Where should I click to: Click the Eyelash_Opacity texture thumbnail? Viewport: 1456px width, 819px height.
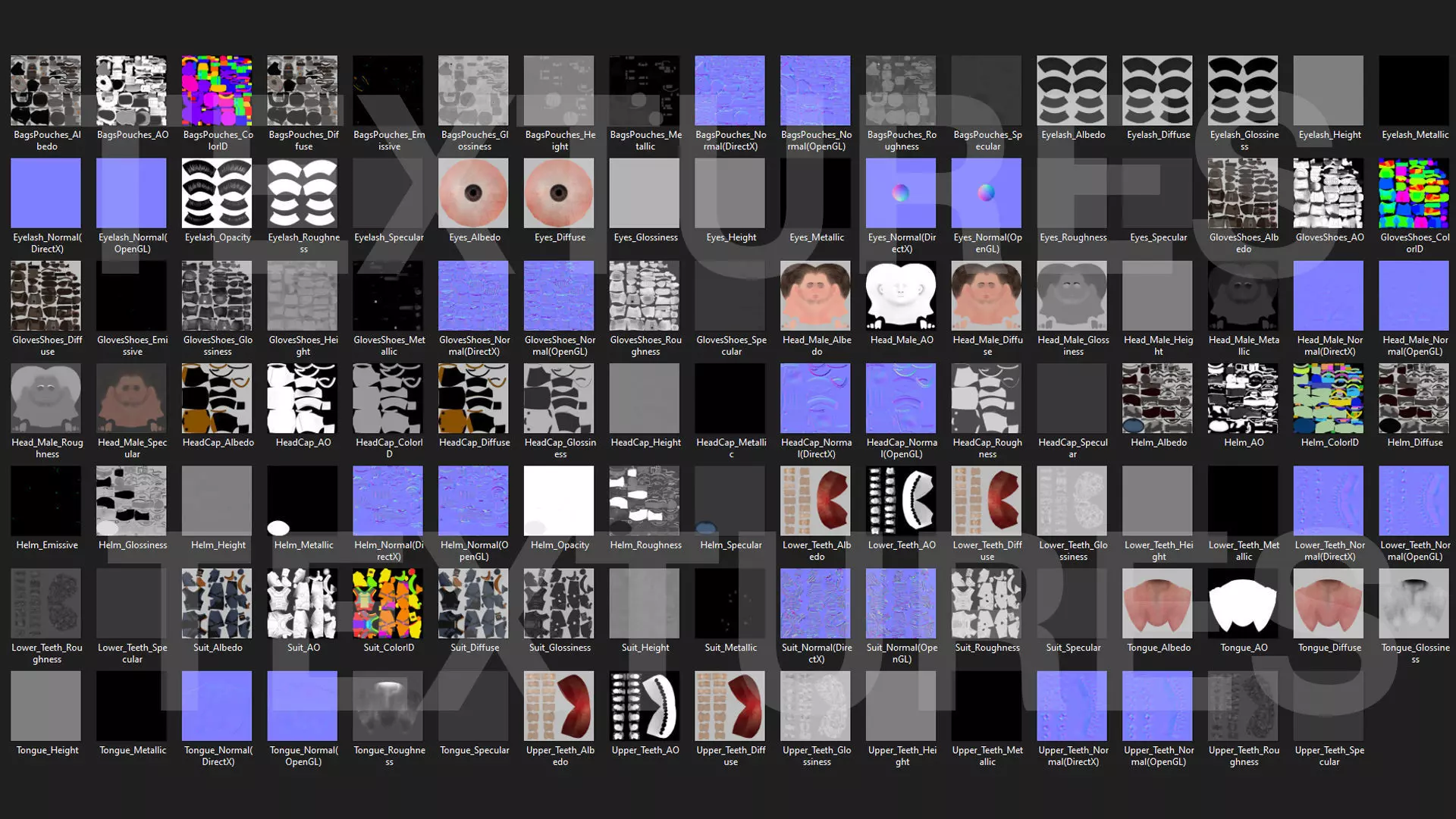coord(217,193)
